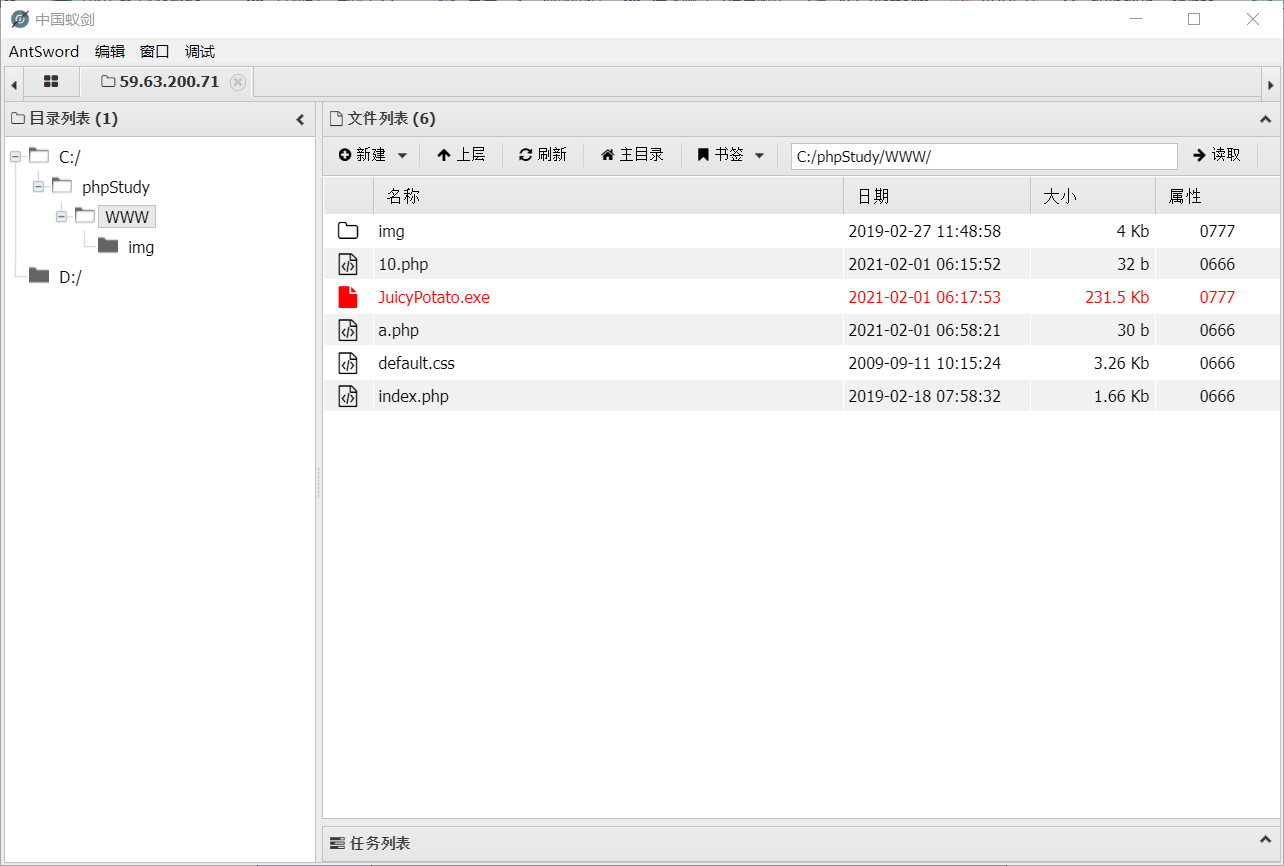Image resolution: width=1284 pixels, height=866 pixels.
Task: Click the 读取 button
Action: coord(1217,155)
